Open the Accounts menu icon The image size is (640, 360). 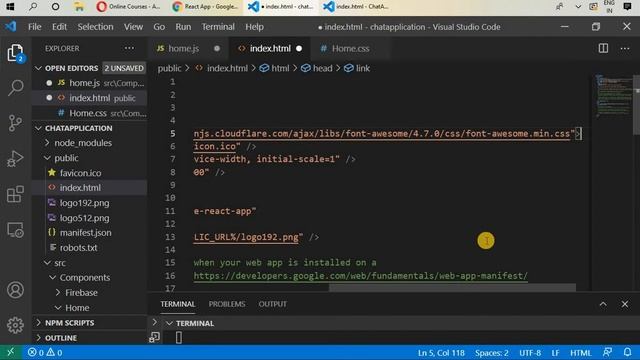(16, 290)
